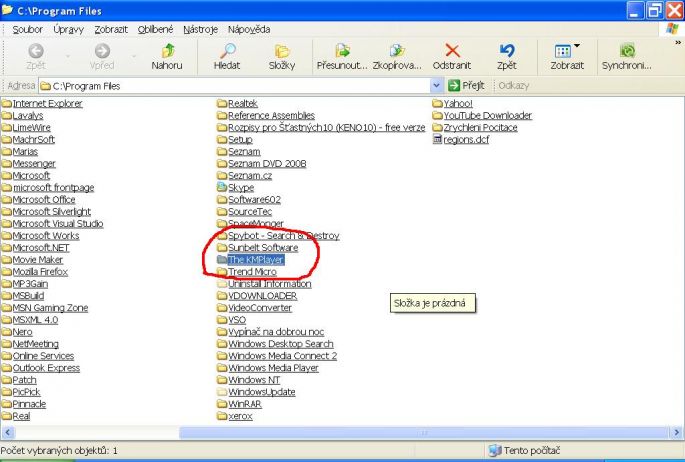Select the Zrychleni Pocitace folder name
Image resolution: width=685 pixels, height=462 pixels.
point(481,128)
